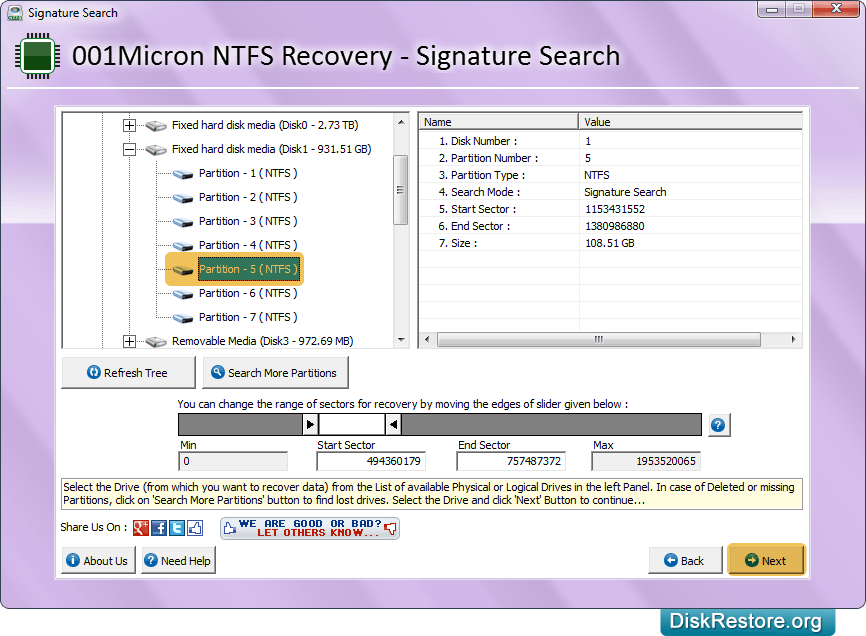Click the tree vertical scrollbar thumb

401,190
